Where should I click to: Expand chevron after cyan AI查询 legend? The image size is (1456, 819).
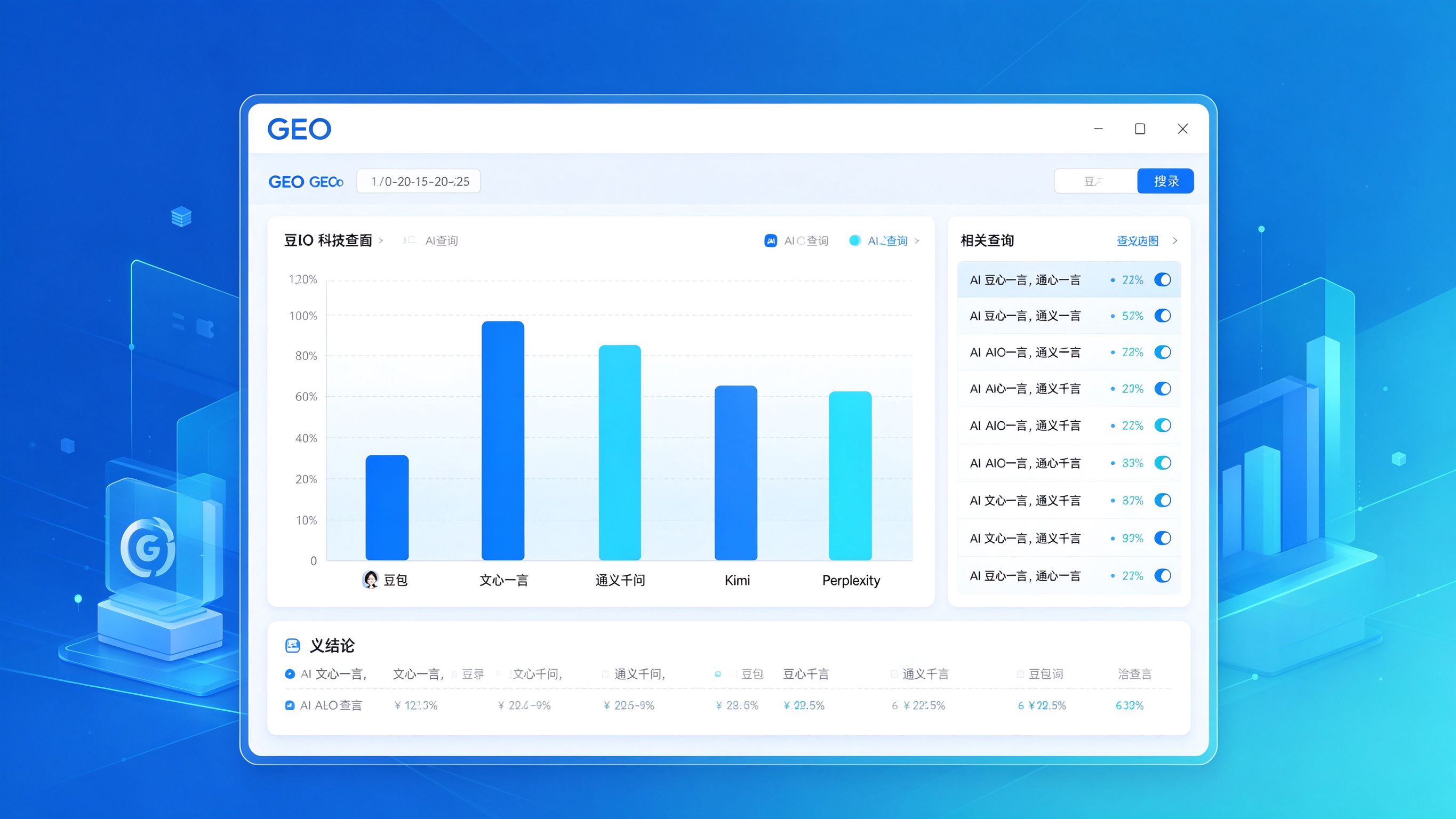click(x=917, y=241)
